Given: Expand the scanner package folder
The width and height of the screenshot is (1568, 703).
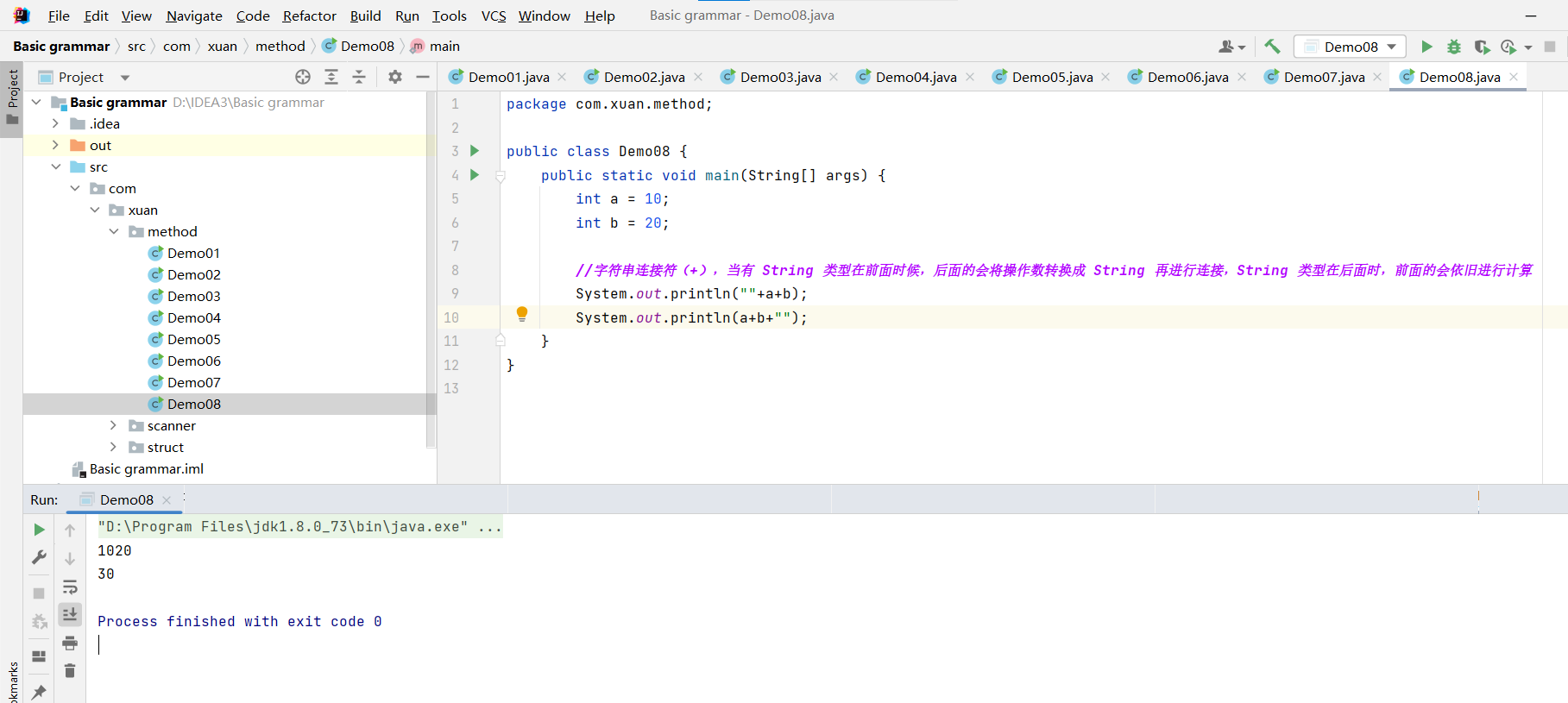Looking at the screenshot, I should [113, 425].
